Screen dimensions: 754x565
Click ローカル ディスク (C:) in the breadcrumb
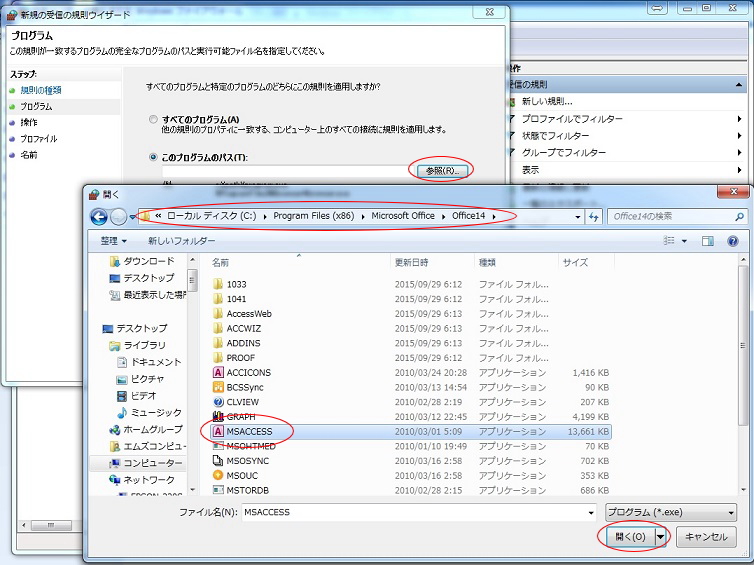212,216
